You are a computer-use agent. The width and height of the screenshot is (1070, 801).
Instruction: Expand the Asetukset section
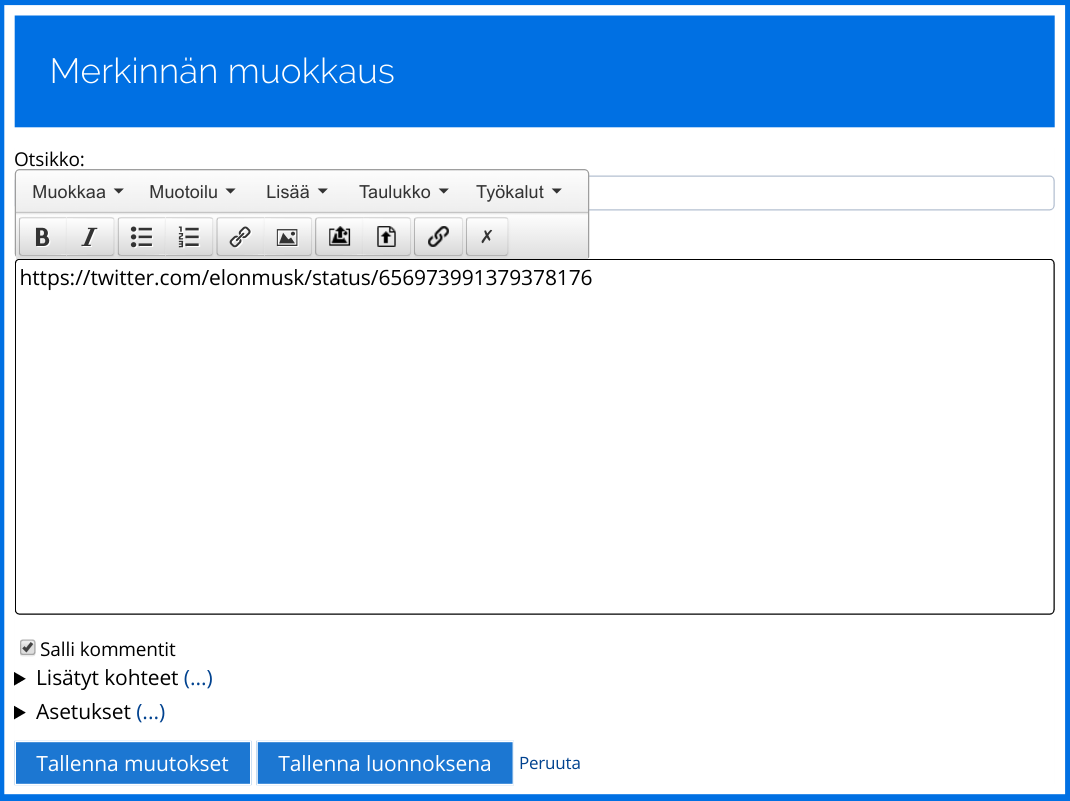(22, 712)
